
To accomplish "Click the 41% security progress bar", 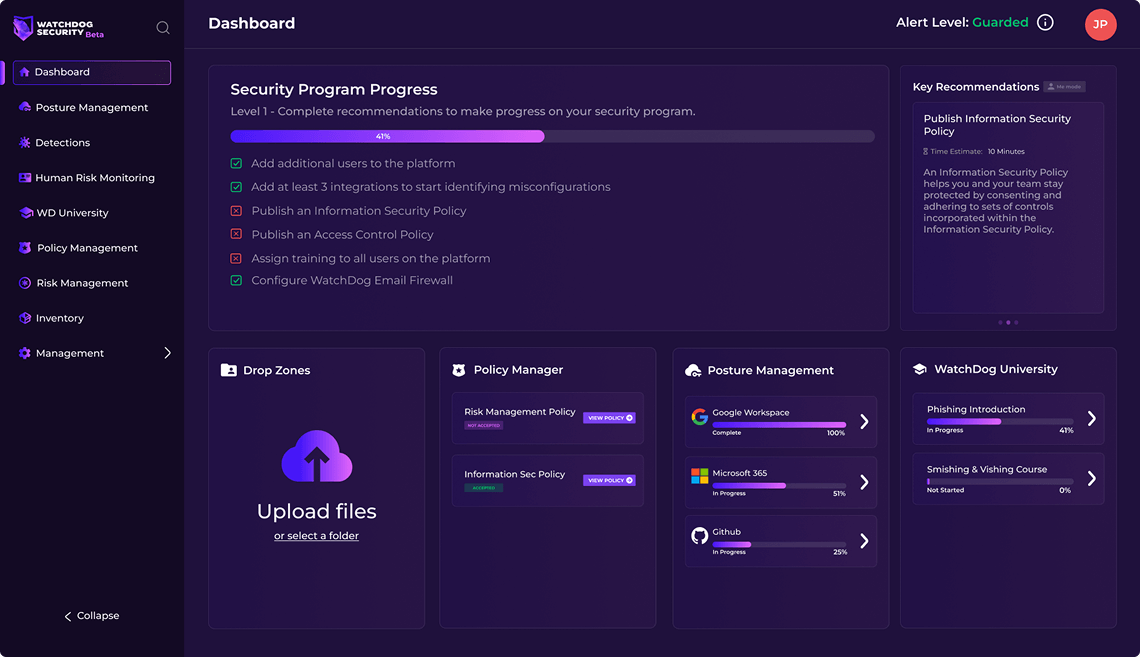I will coord(388,135).
